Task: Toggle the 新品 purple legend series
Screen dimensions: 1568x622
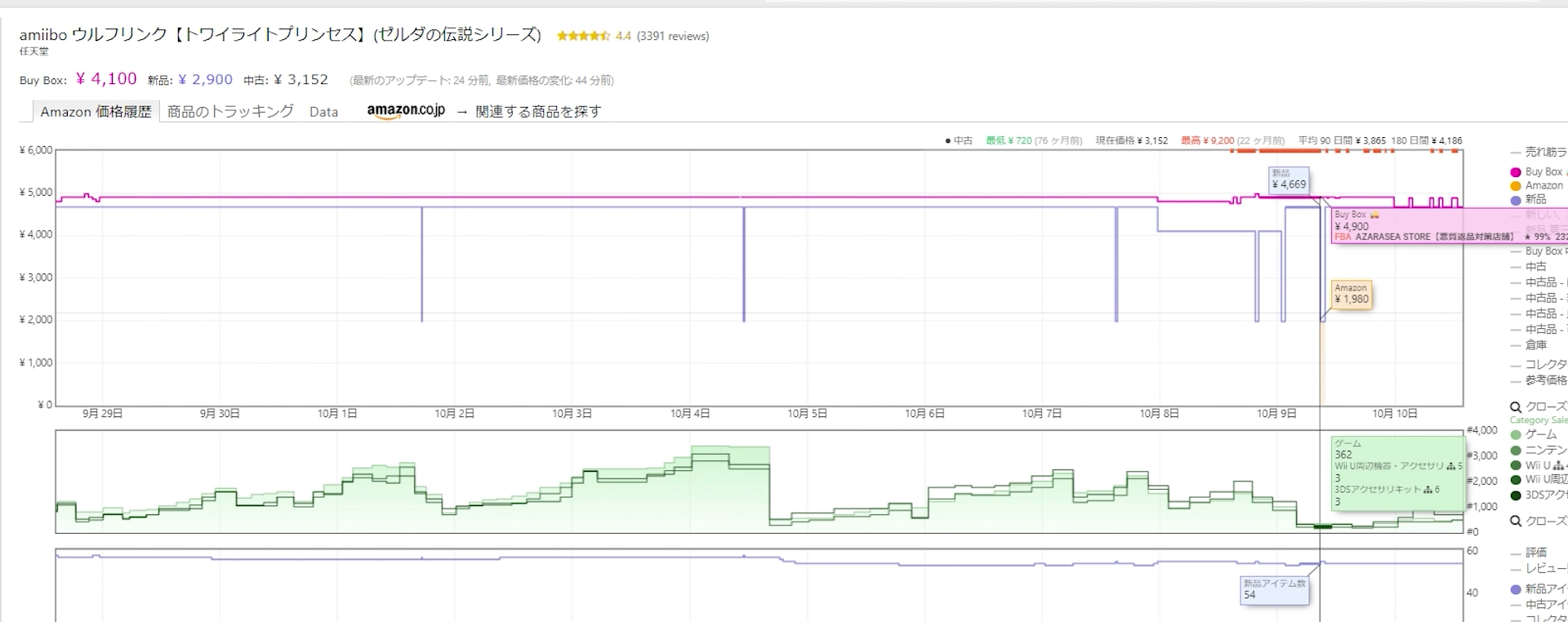Action: (x=1516, y=200)
